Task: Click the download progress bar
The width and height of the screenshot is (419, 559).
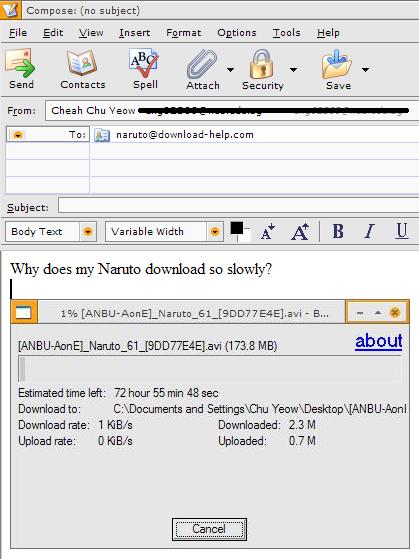Action: pyautogui.click(x=210, y=369)
